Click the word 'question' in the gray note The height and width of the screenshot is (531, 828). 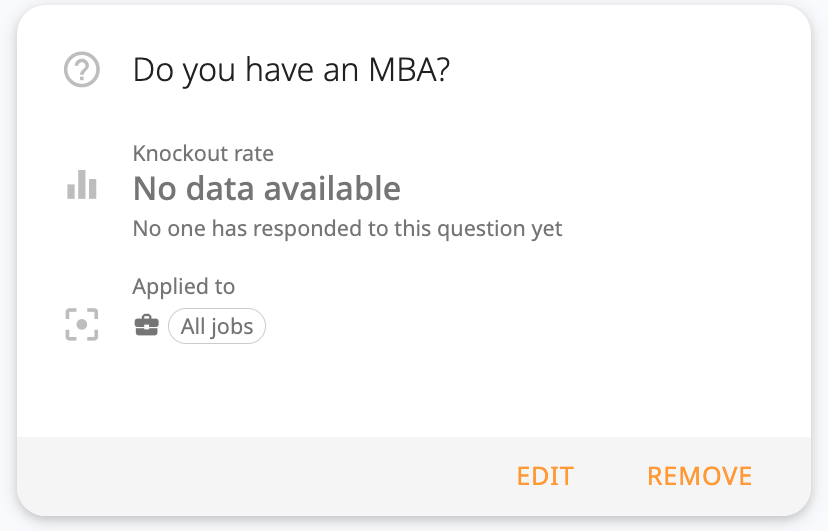(x=481, y=230)
